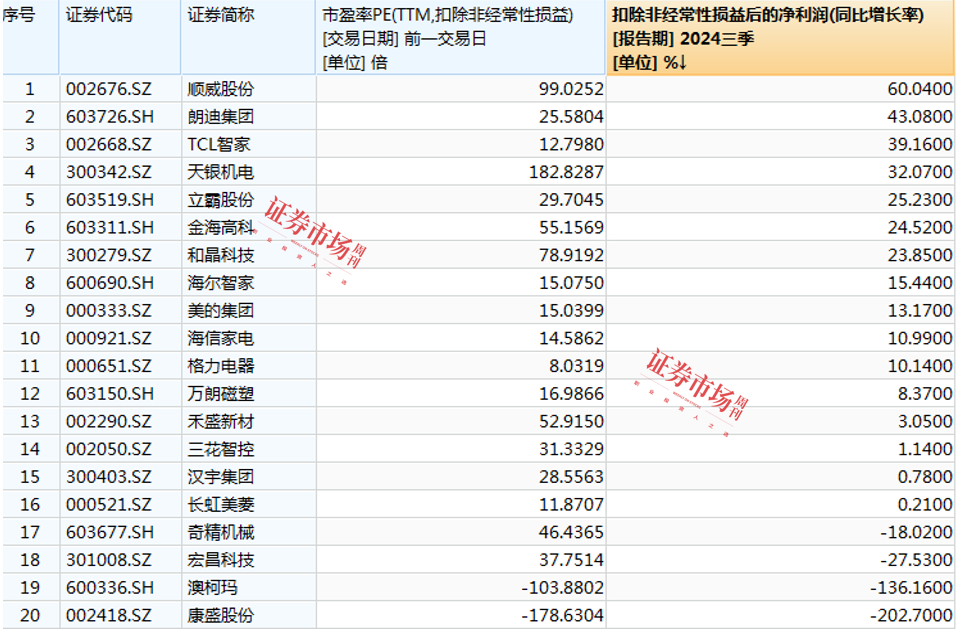Click growth rate value -202.7000

(911, 616)
